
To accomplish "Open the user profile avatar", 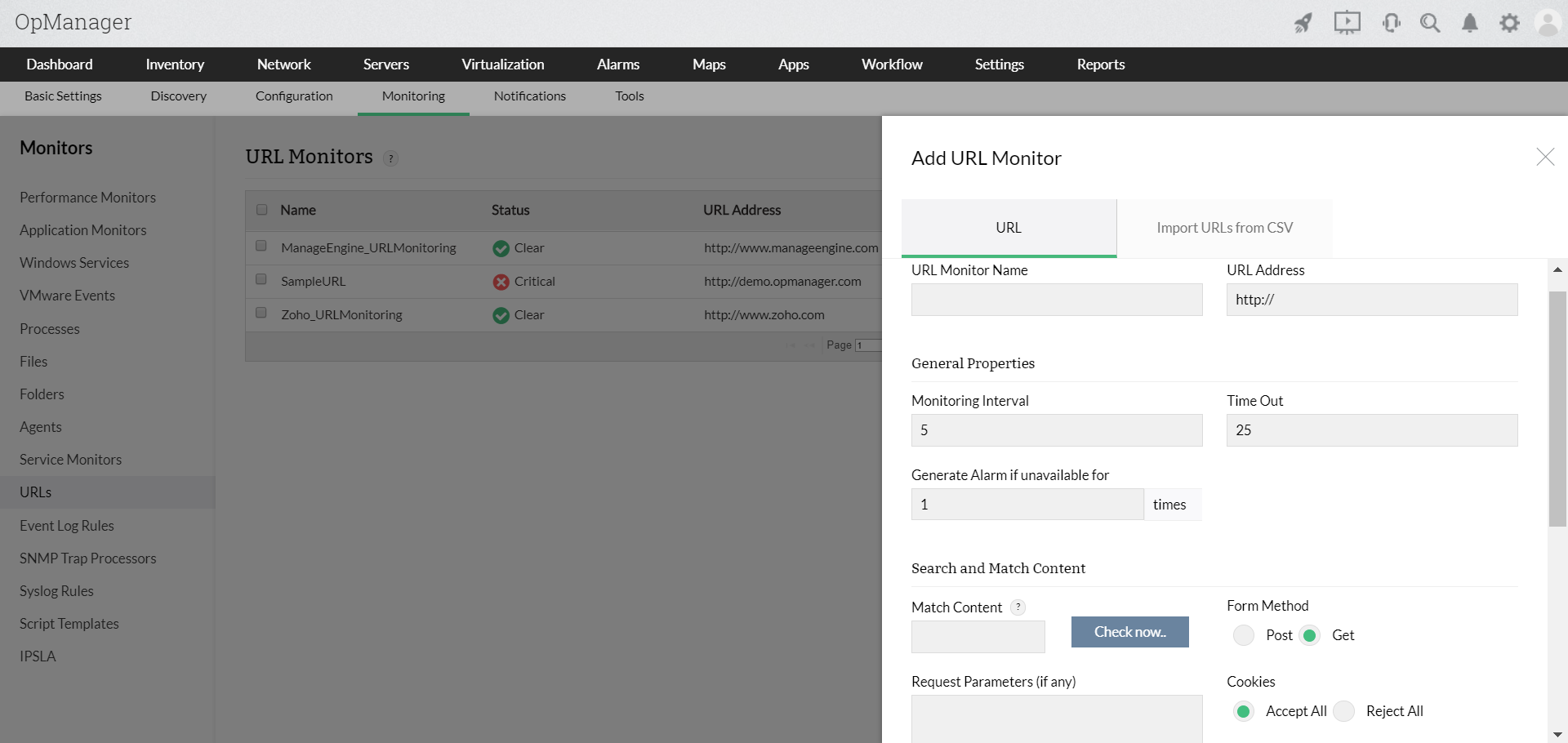I will [x=1548, y=23].
